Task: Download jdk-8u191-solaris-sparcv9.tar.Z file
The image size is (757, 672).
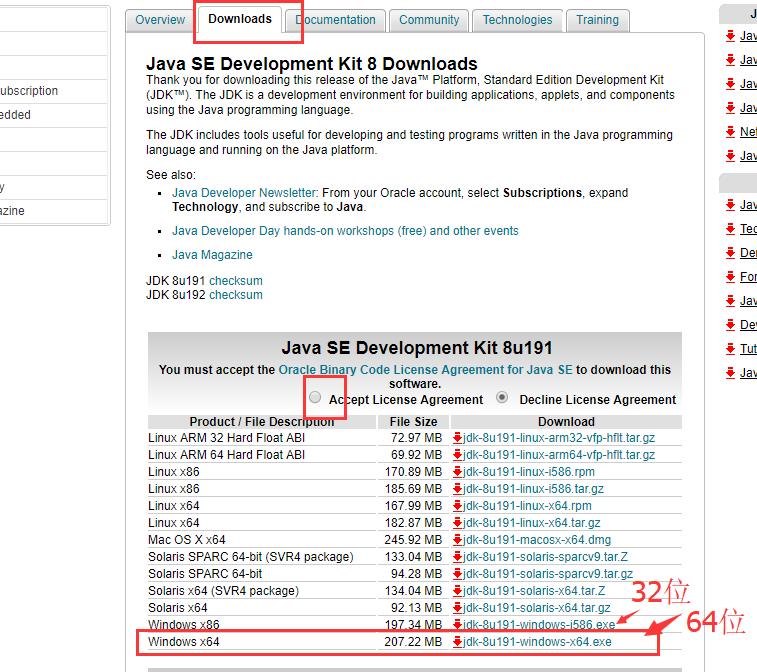Action: [545, 557]
